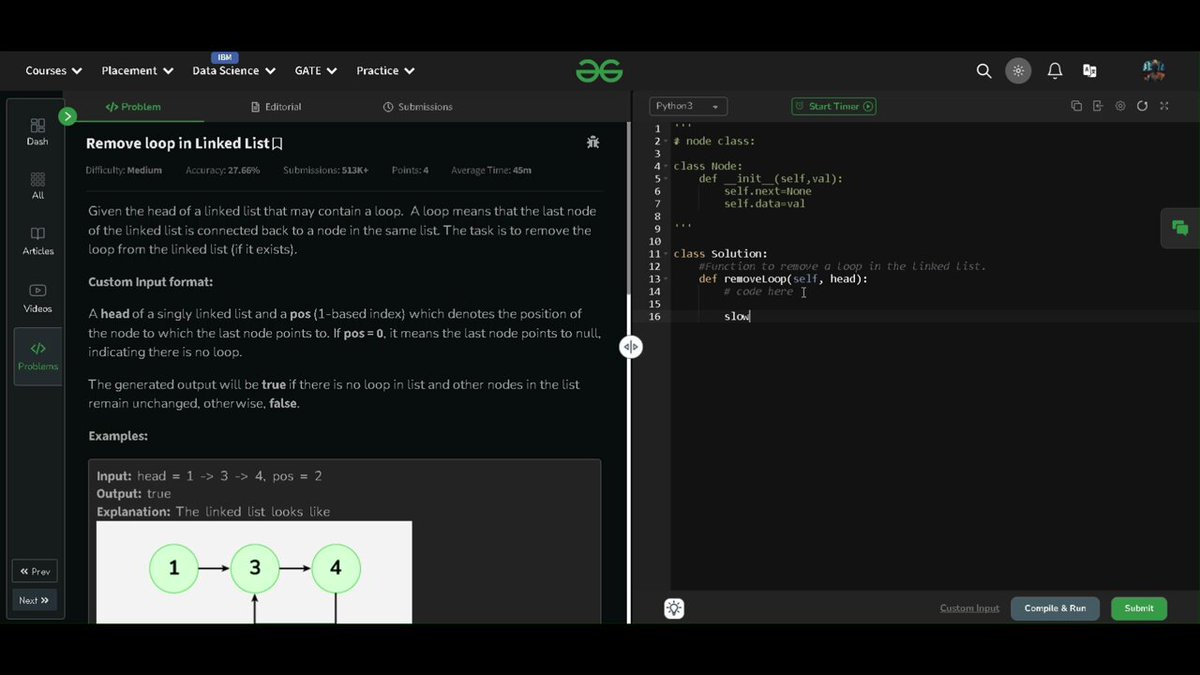Open the search icon in header
This screenshot has width=1200, height=675.
tap(984, 71)
